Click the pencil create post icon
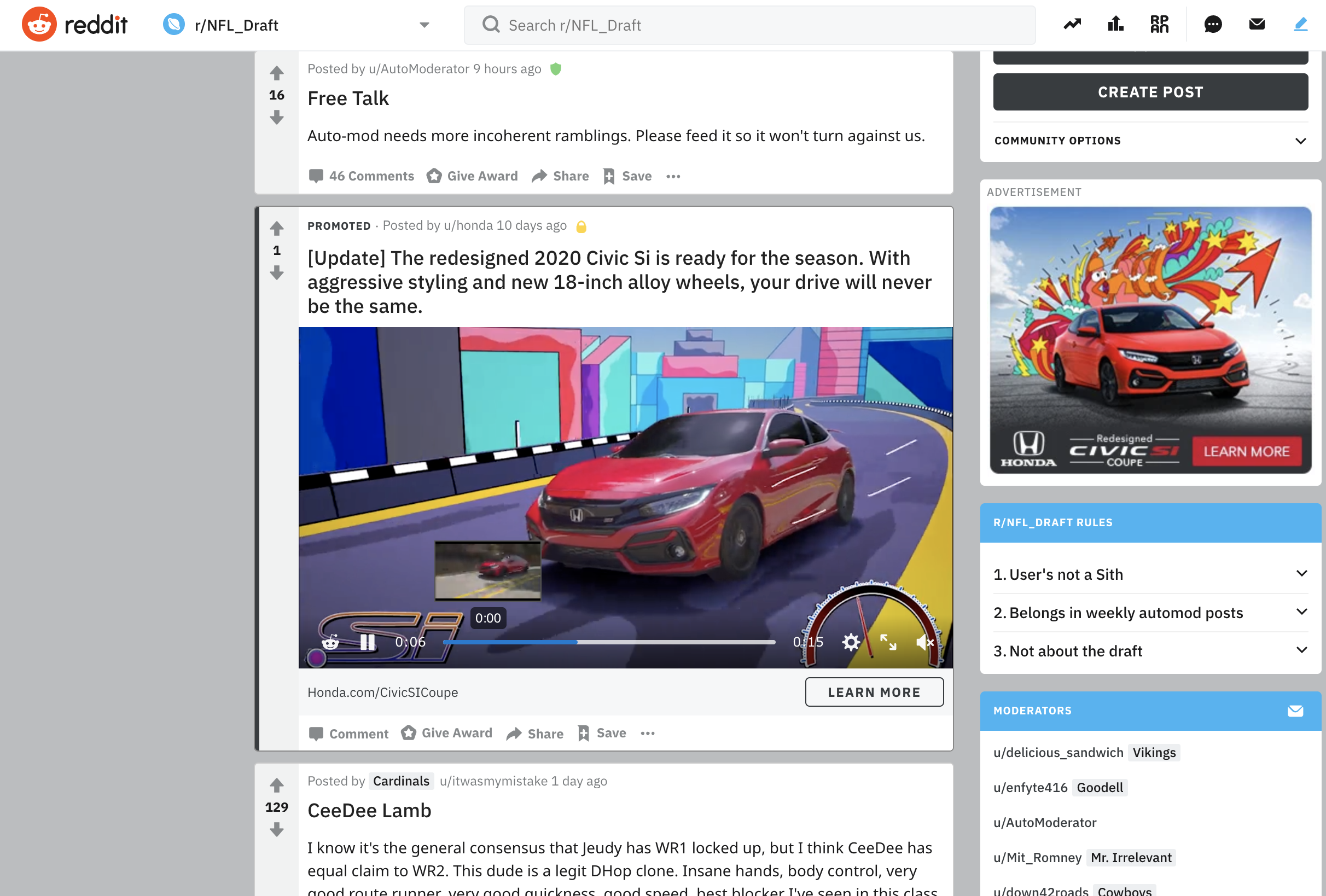This screenshot has height=896, width=1326. click(x=1300, y=25)
